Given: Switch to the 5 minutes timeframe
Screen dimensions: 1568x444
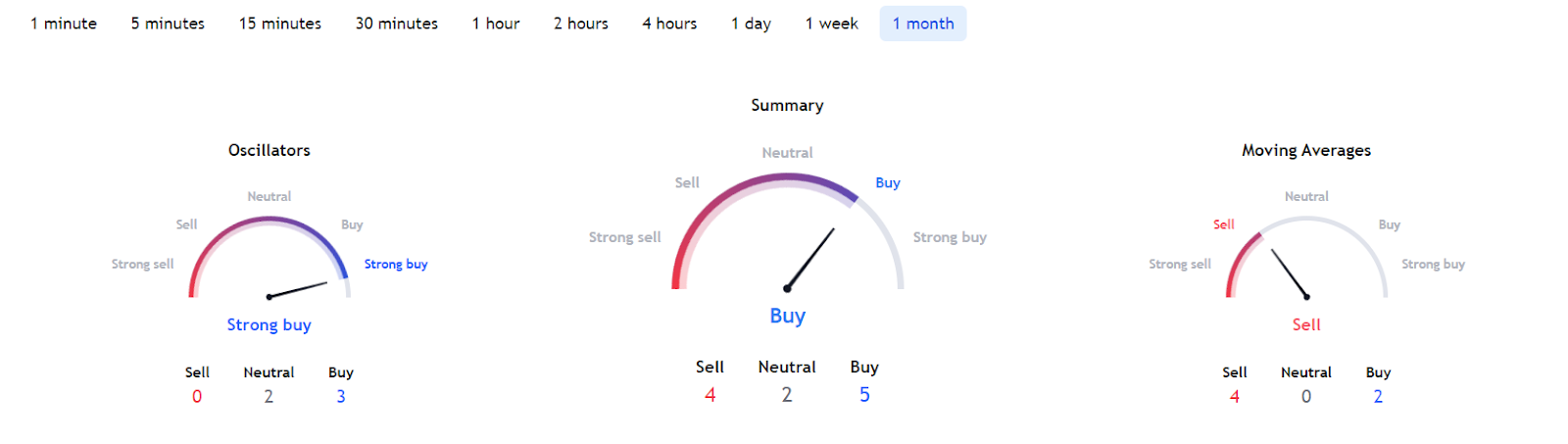Looking at the screenshot, I should point(168,24).
